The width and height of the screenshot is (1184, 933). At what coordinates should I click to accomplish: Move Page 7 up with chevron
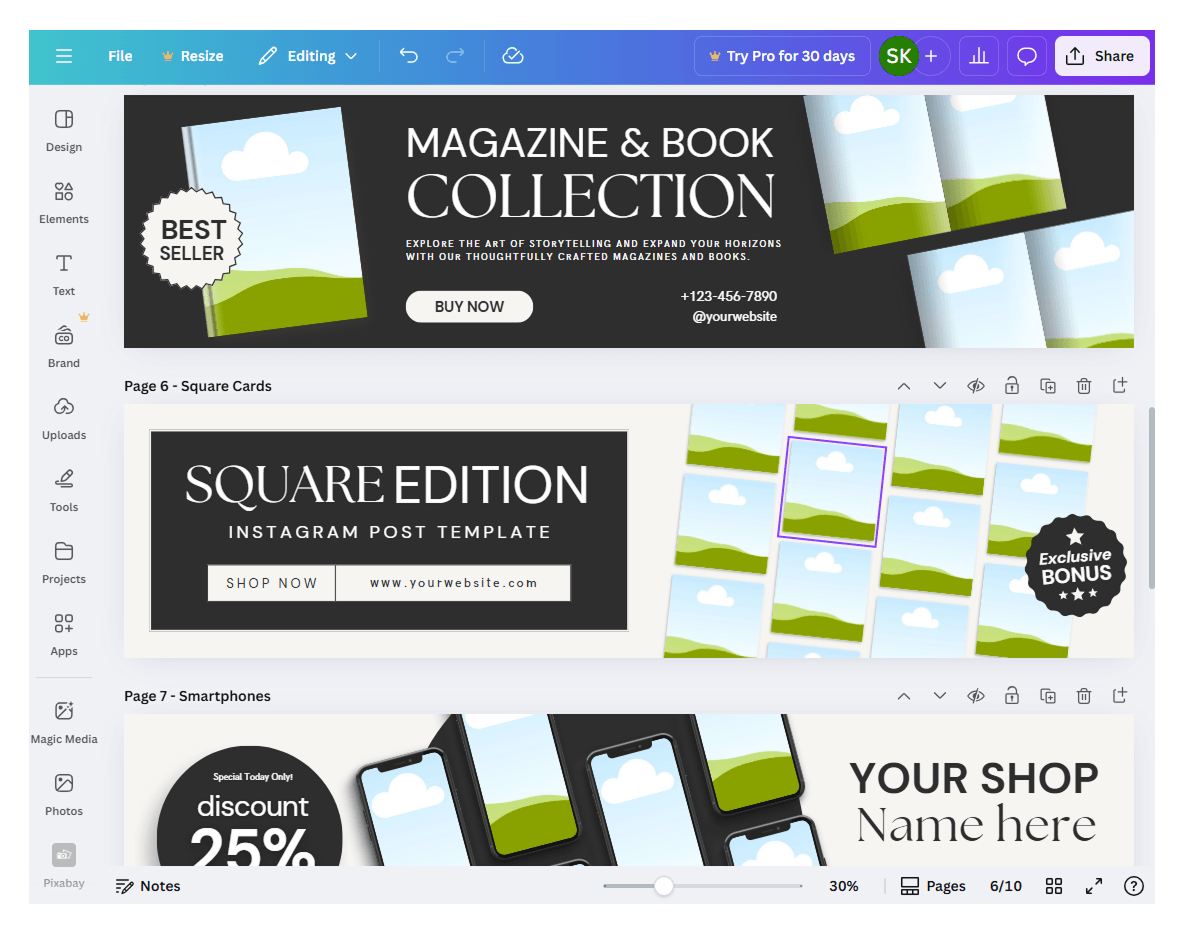903,696
